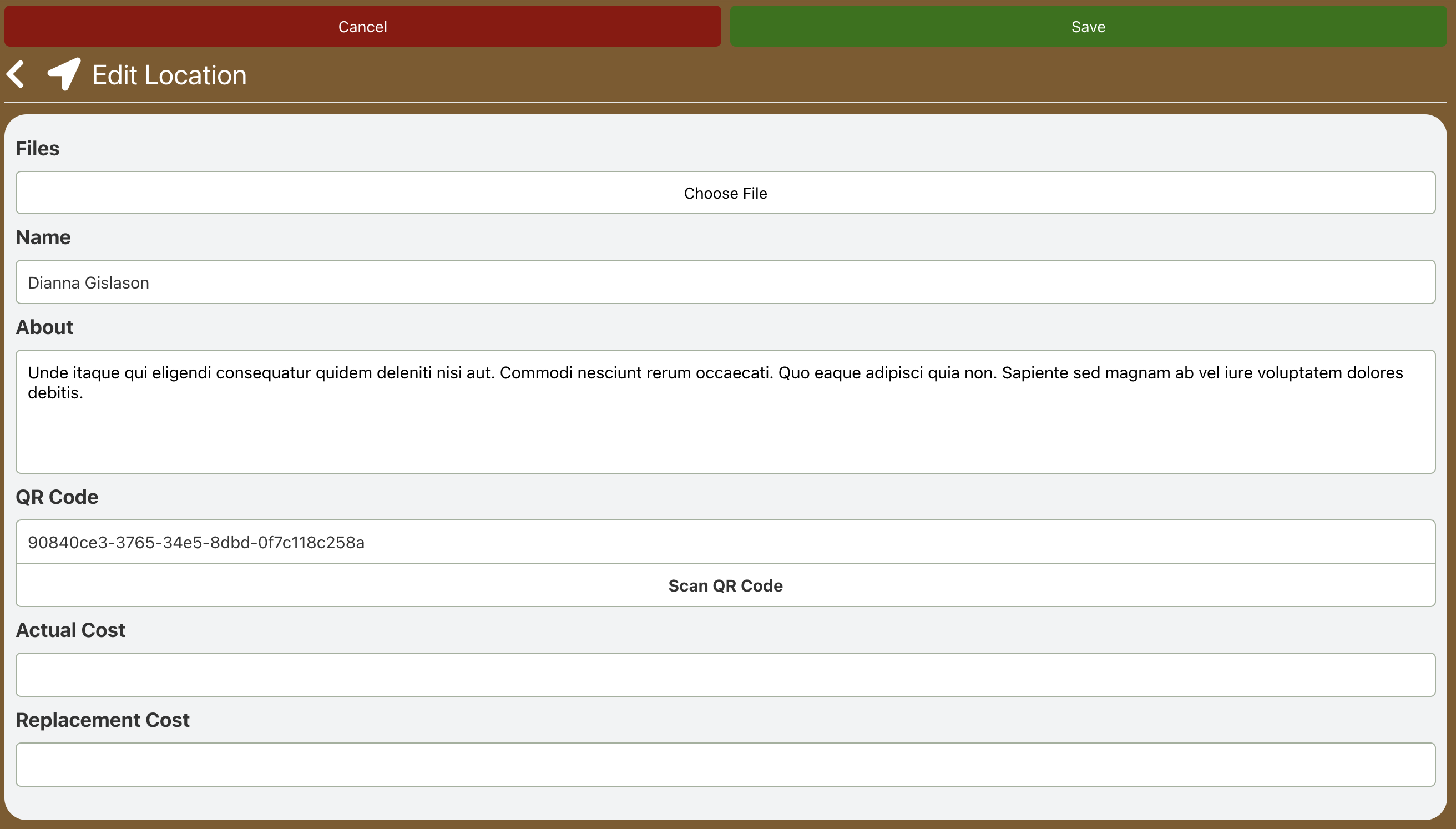Click the About field label
1456x829 pixels.
tap(44, 327)
